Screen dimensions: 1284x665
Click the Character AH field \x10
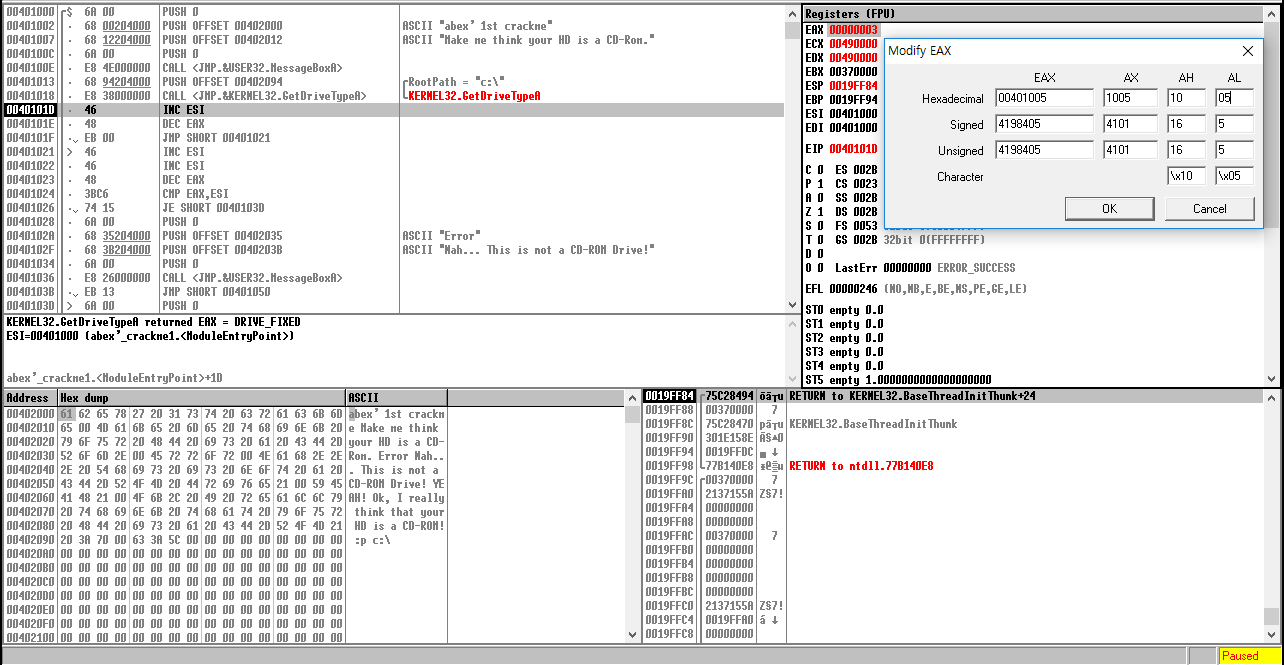pos(1186,176)
